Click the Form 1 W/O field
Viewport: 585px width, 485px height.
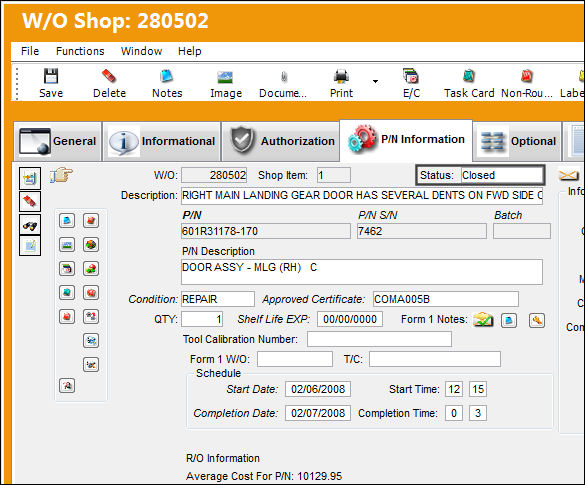[295, 359]
